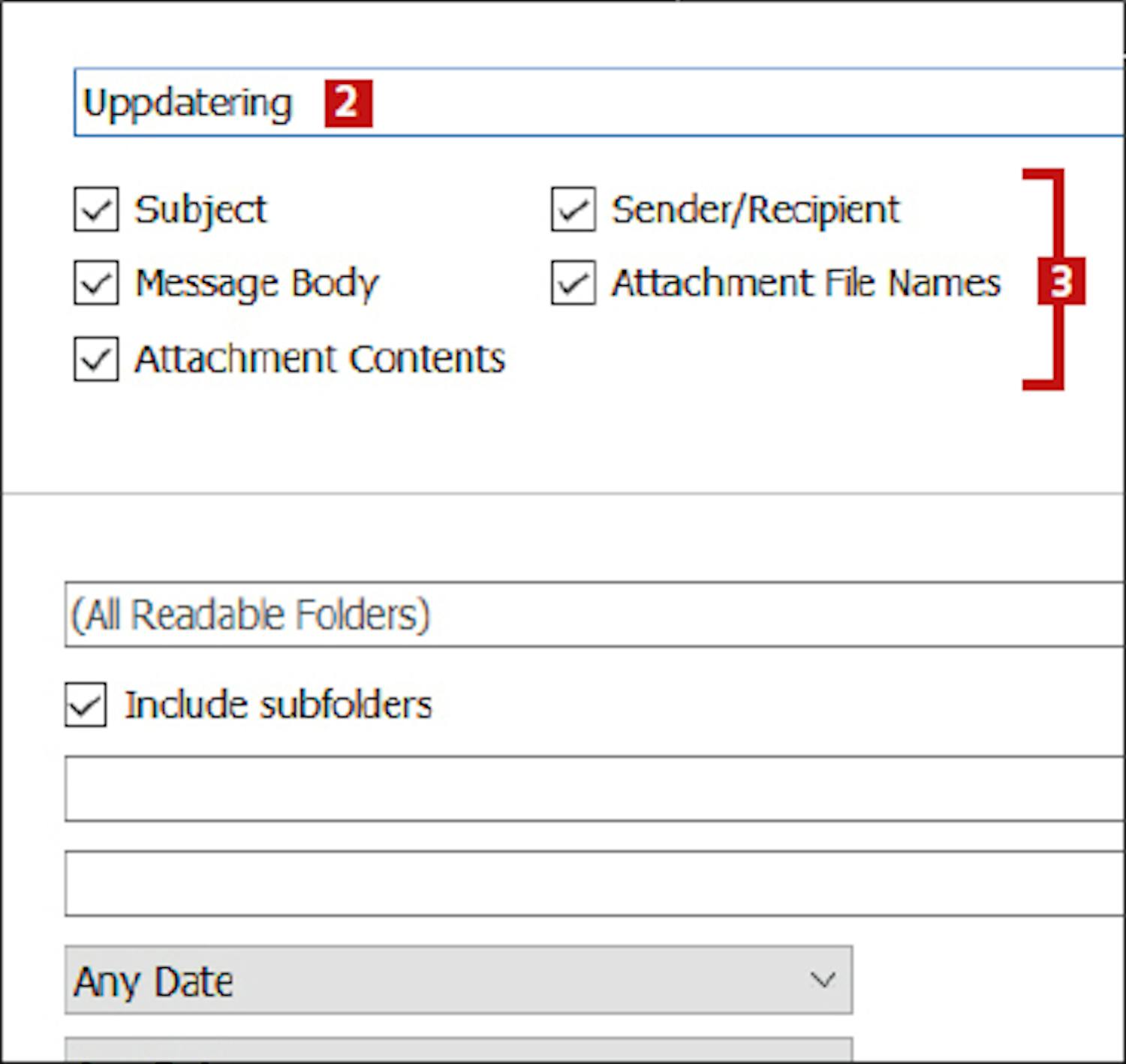Click the second empty field above Any Date
Viewport: 1126px width, 1064px height.
(x=593, y=883)
